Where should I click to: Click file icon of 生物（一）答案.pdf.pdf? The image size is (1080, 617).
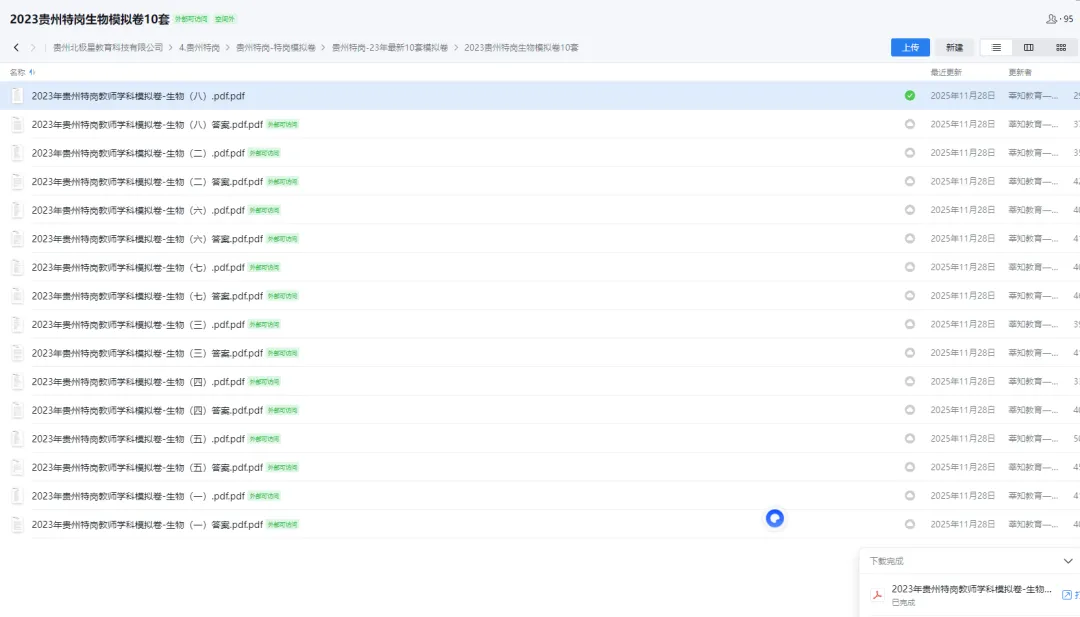[17, 525]
